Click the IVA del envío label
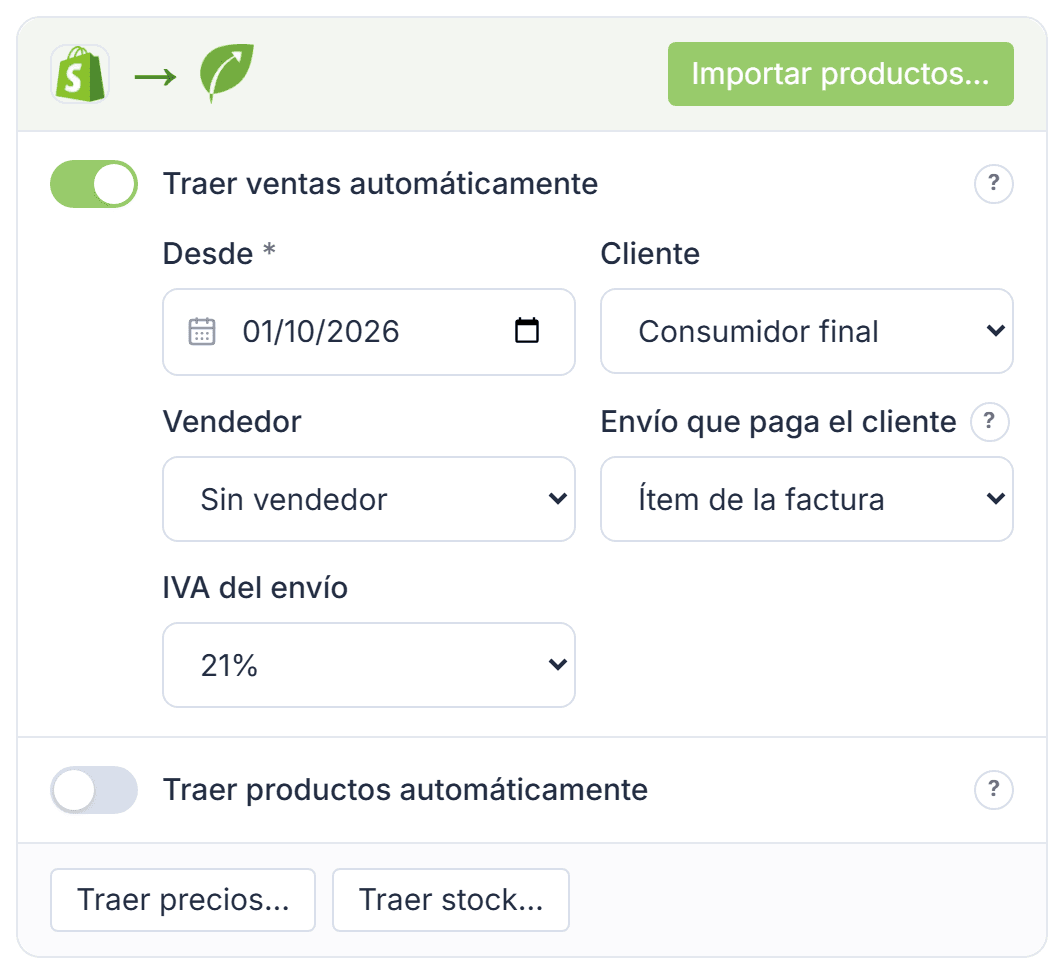Viewport: 1064px width, 974px height. pos(255,588)
